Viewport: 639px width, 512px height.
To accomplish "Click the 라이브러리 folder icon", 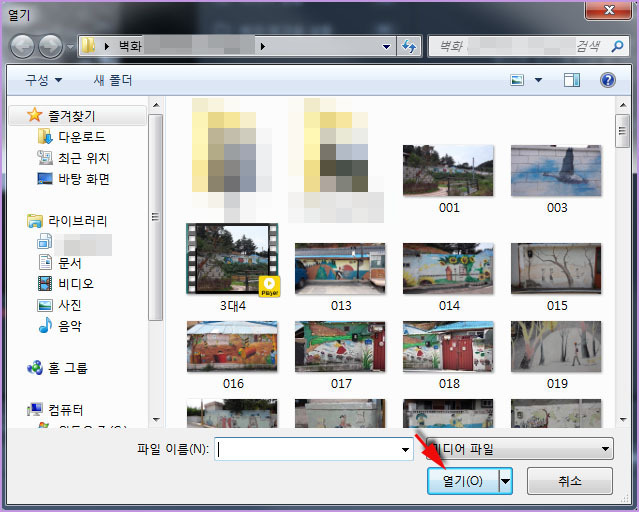I will (35, 221).
